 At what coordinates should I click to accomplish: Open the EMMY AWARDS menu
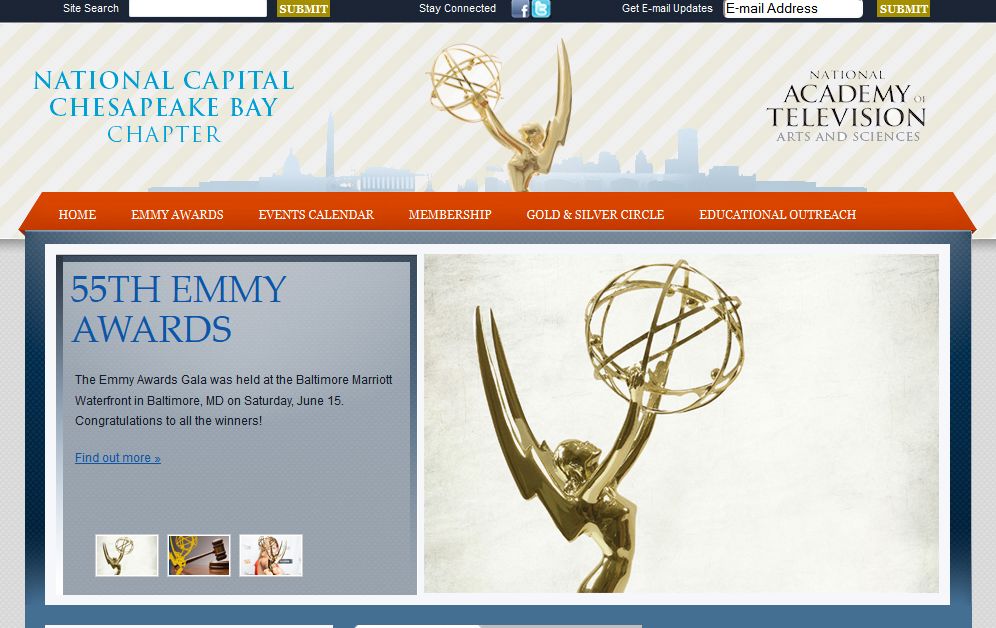point(177,215)
